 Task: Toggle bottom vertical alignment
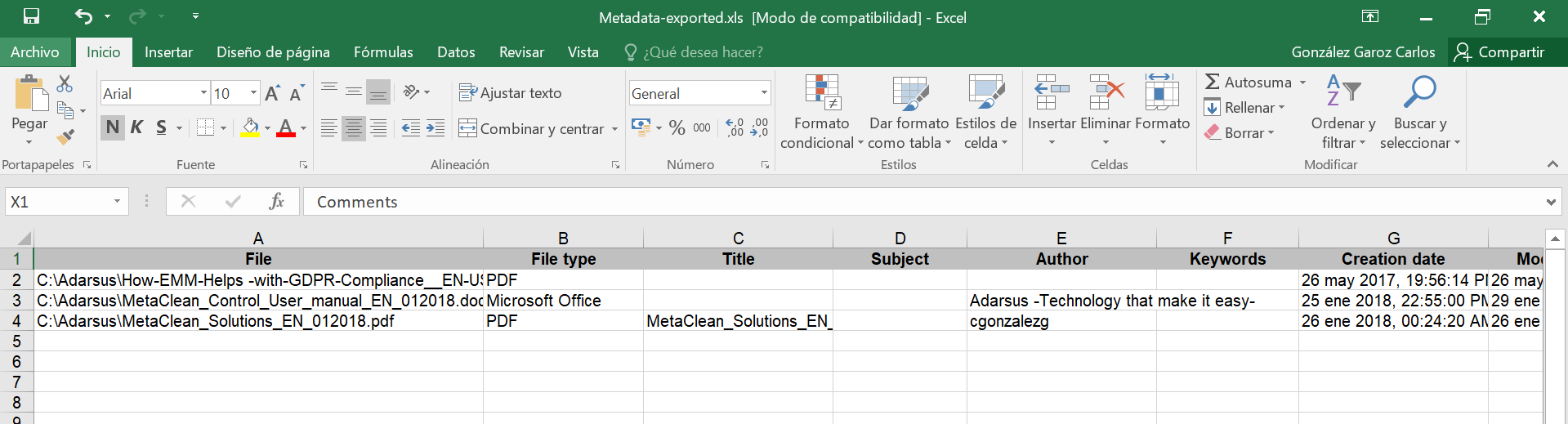(378, 91)
